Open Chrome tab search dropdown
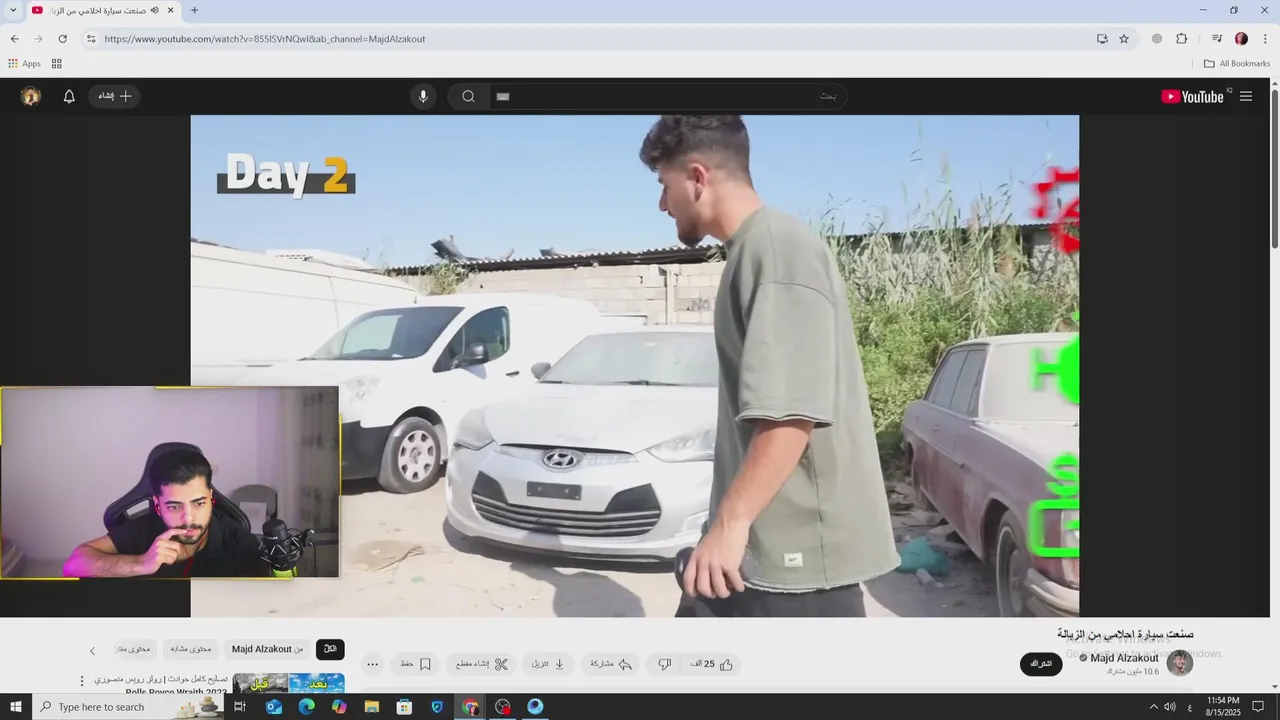The height and width of the screenshot is (720, 1280). click(13, 10)
